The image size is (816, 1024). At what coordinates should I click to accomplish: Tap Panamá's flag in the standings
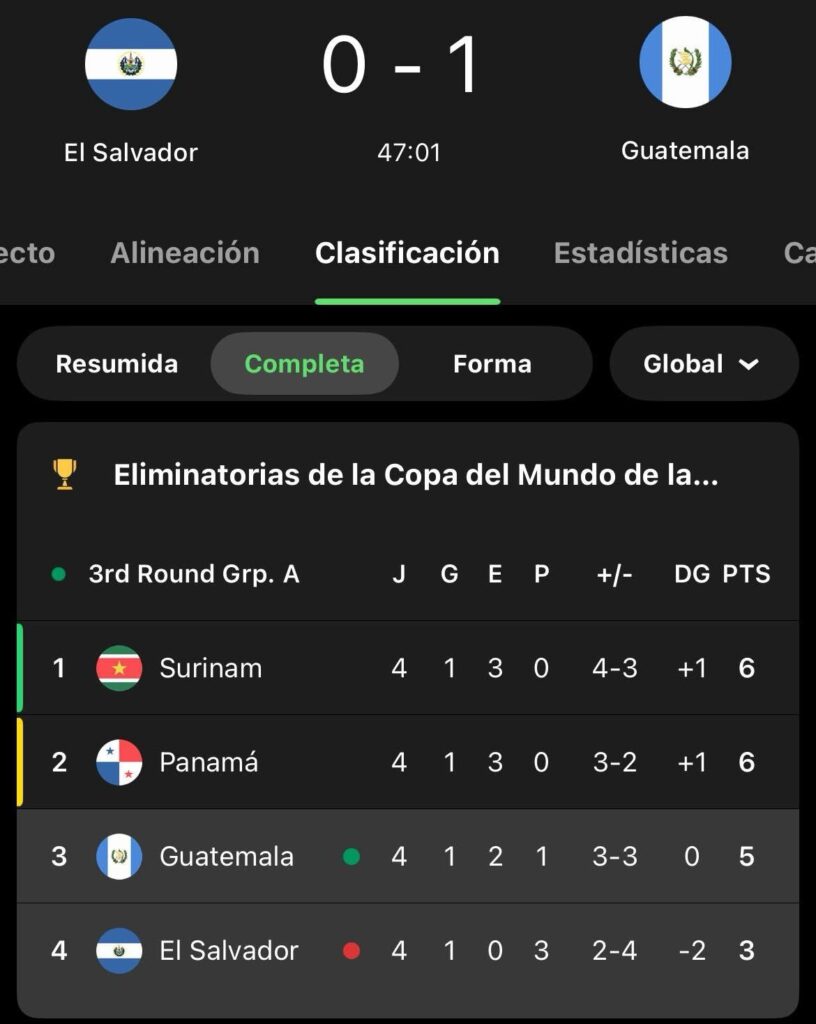click(x=119, y=762)
